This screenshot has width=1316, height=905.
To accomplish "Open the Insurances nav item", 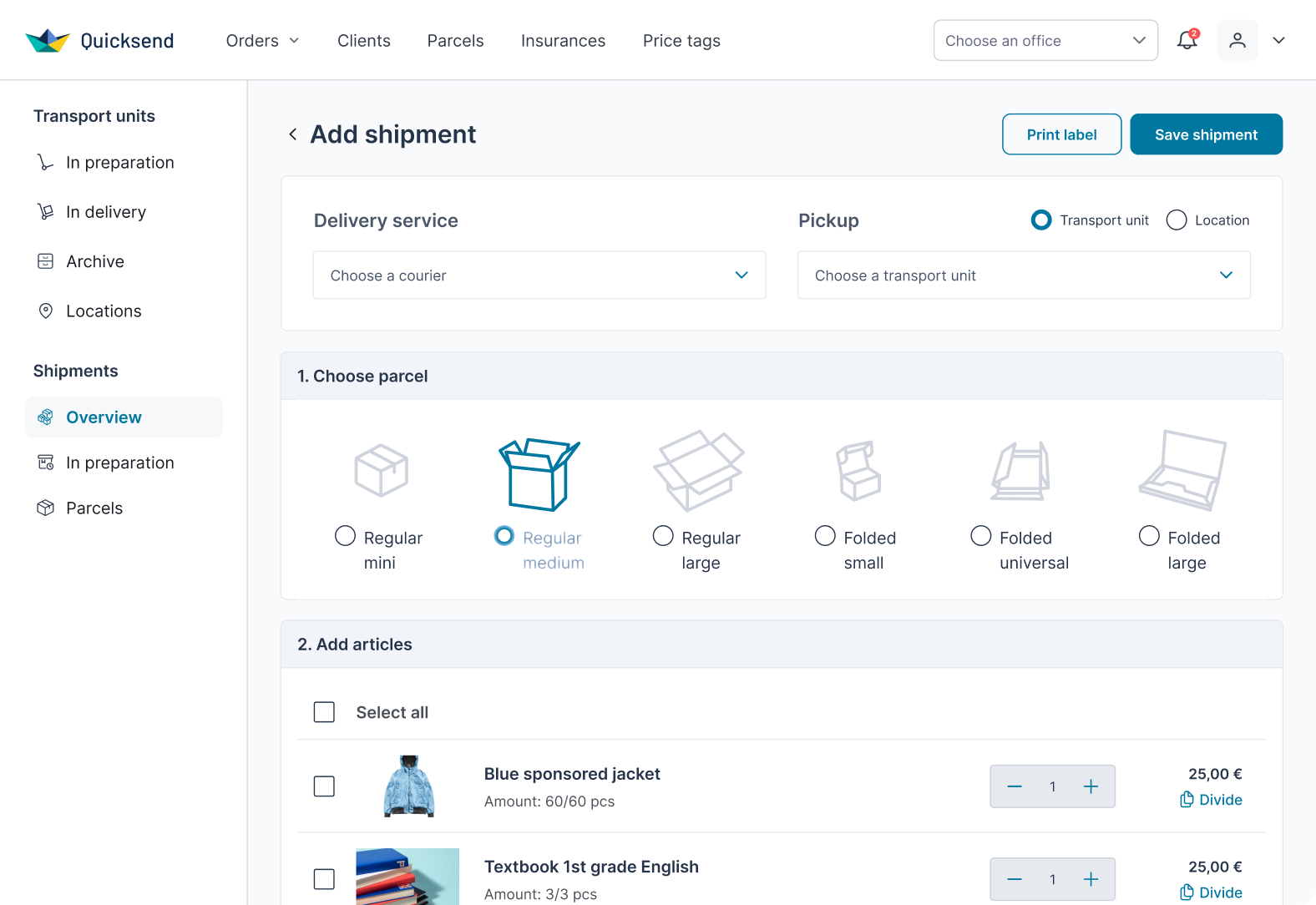I will coord(564,41).
